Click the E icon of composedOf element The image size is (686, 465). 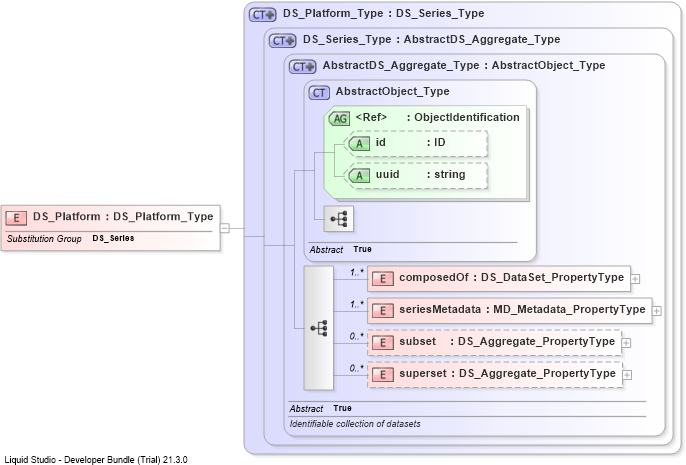point(383,278)
